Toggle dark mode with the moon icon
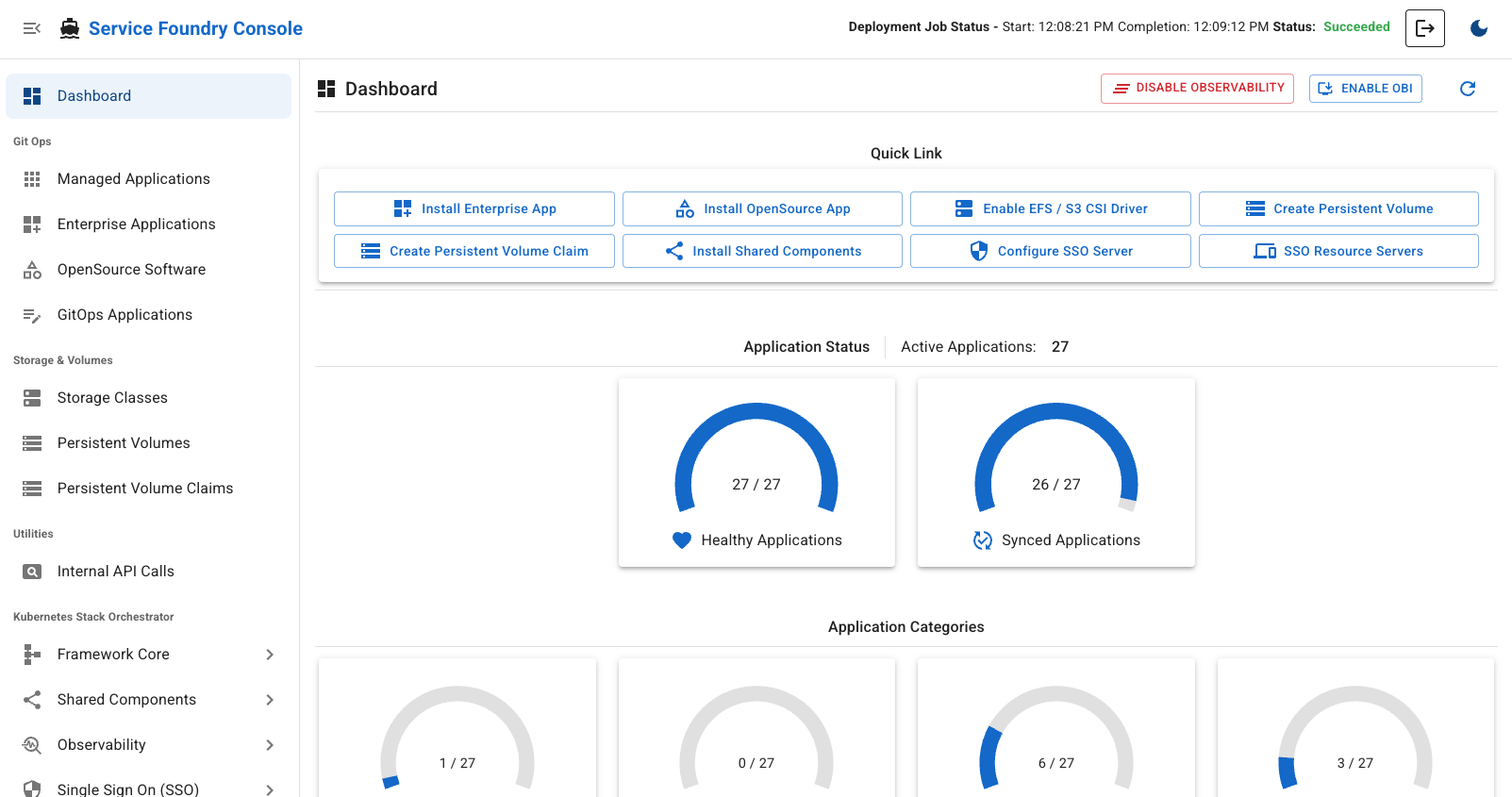1512x797 pixels. click(x=1478, y=28)
